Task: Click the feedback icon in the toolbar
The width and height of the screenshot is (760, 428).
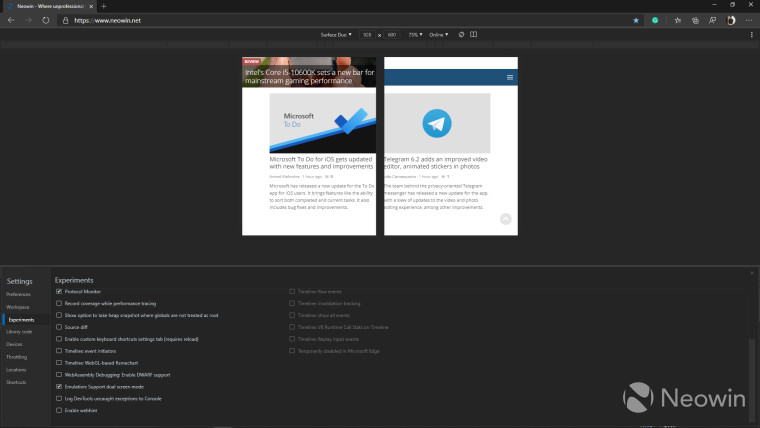Action: pyautogui.click(x=712, y=20)
